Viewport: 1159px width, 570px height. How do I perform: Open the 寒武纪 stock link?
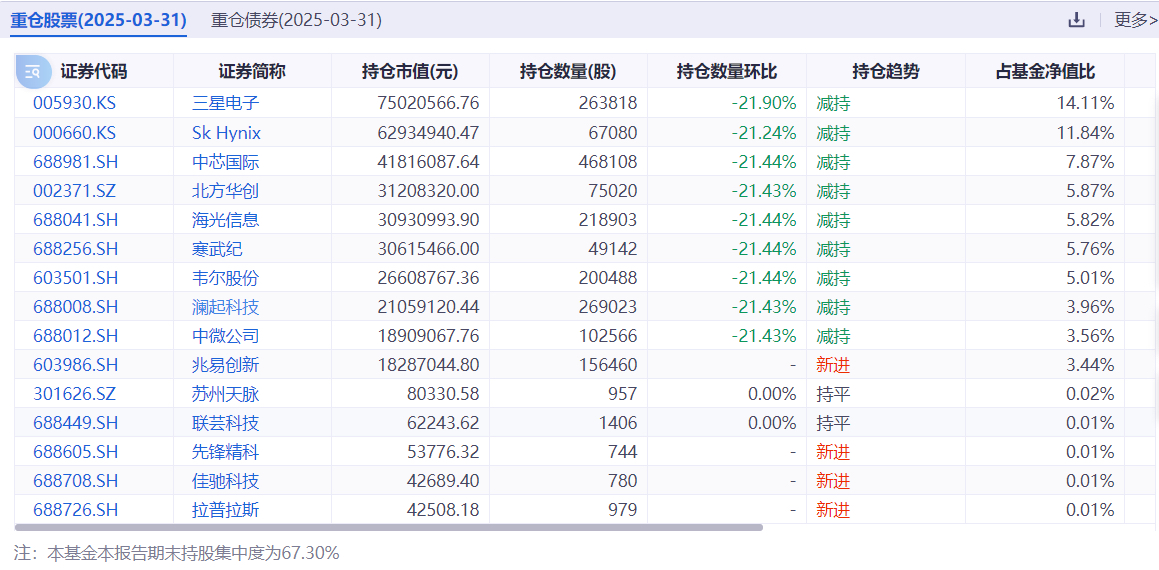(217, 249)
